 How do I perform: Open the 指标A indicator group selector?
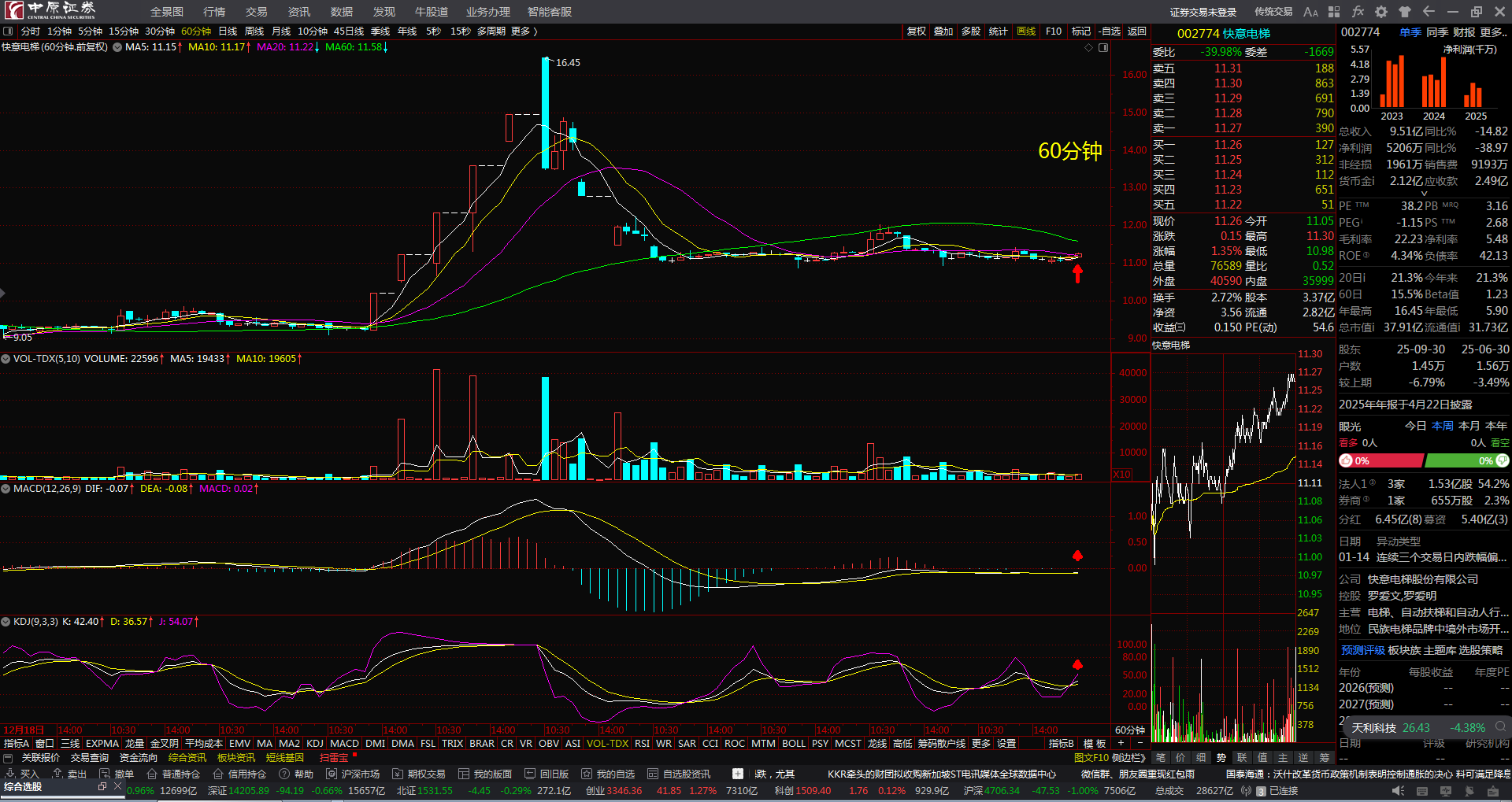pos(17,743)
